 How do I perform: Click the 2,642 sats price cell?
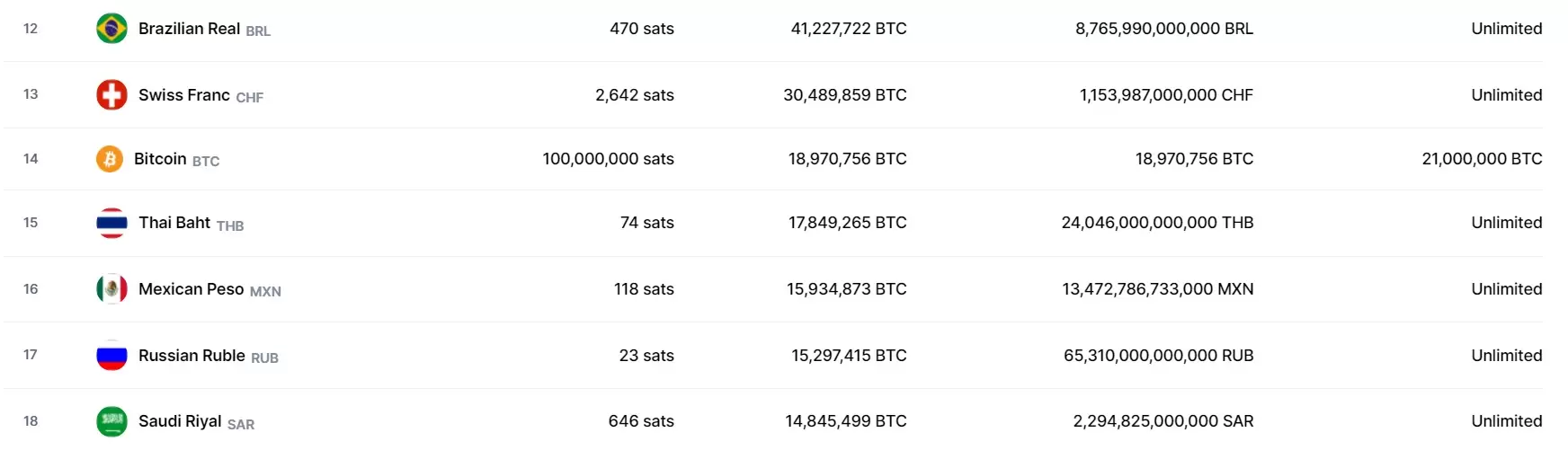(634, 95)
